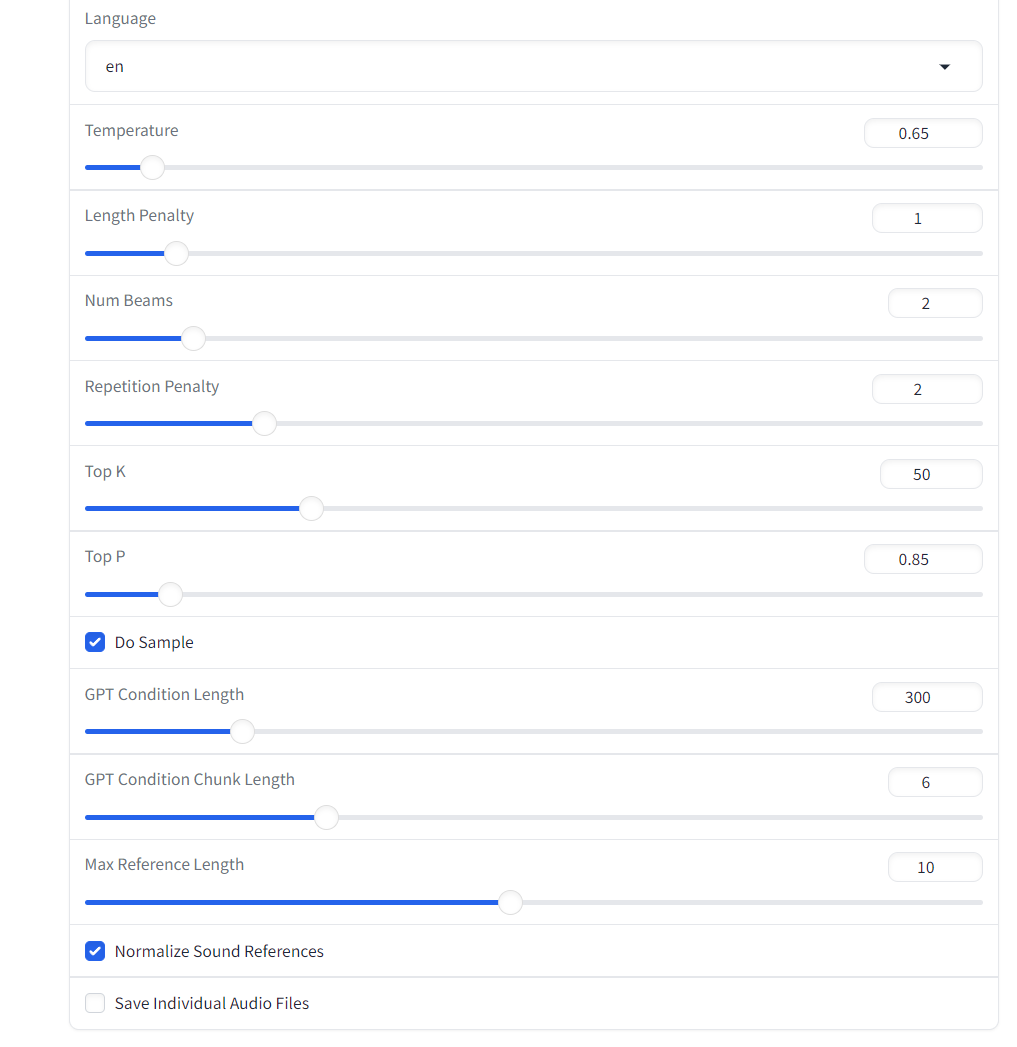Focus the Max Reference Length number box
Viewport: 1017px width, 1047px height.
(x=934, y=867)
